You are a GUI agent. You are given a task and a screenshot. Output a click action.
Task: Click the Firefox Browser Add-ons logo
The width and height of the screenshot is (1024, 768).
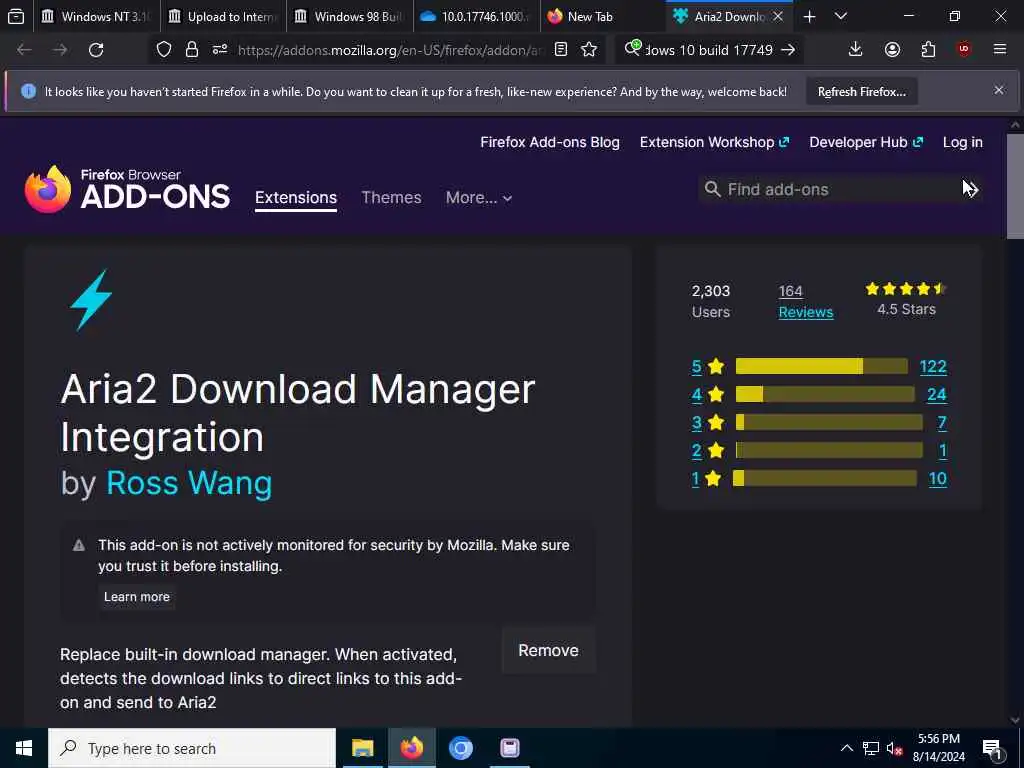(127, 189)
